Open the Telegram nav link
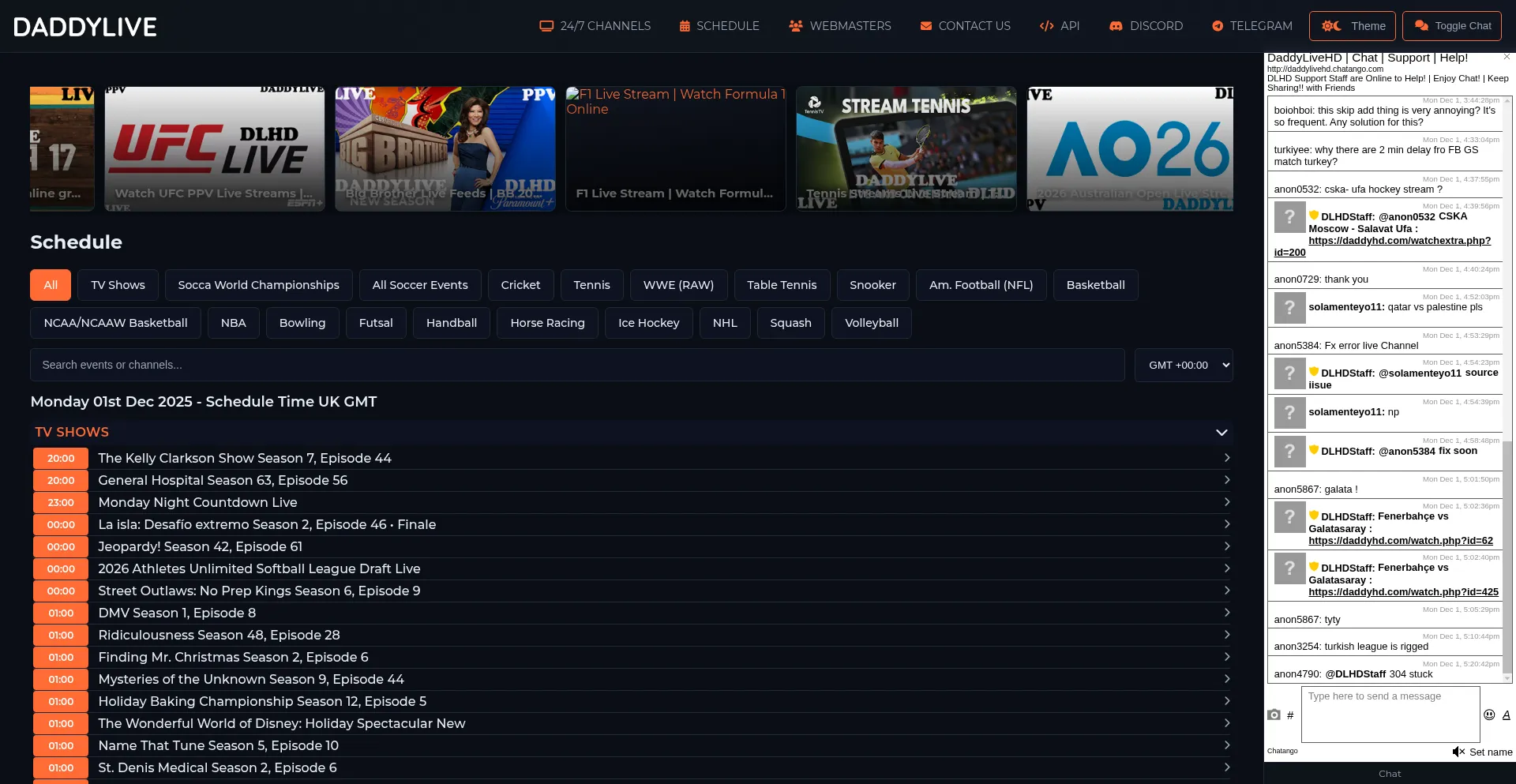Image resolution: width=1516 pixels, height=784 pixels. pyautogui.click(x=1251, y=26)
